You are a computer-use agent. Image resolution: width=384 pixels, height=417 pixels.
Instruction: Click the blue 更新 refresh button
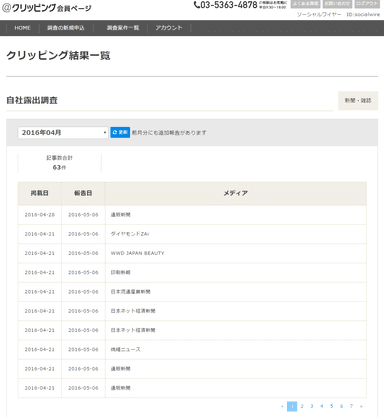[120, 132]
